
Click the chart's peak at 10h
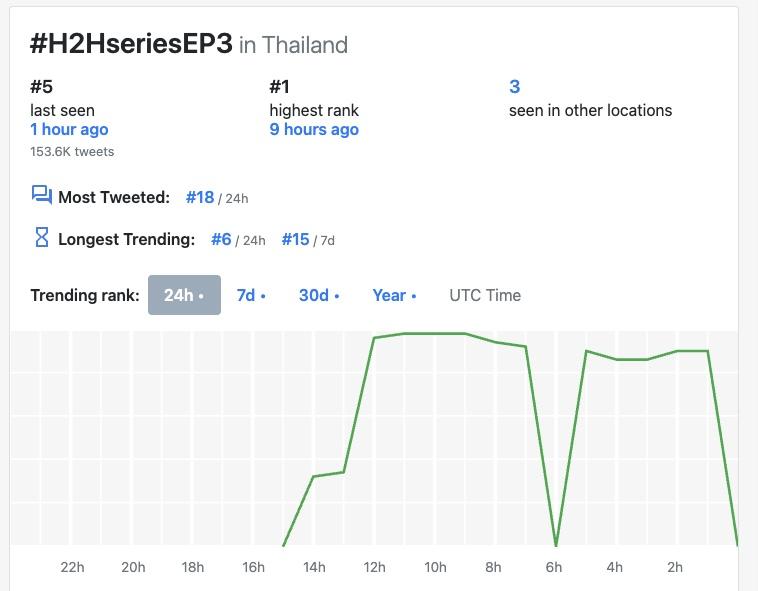tap(435, 333)
